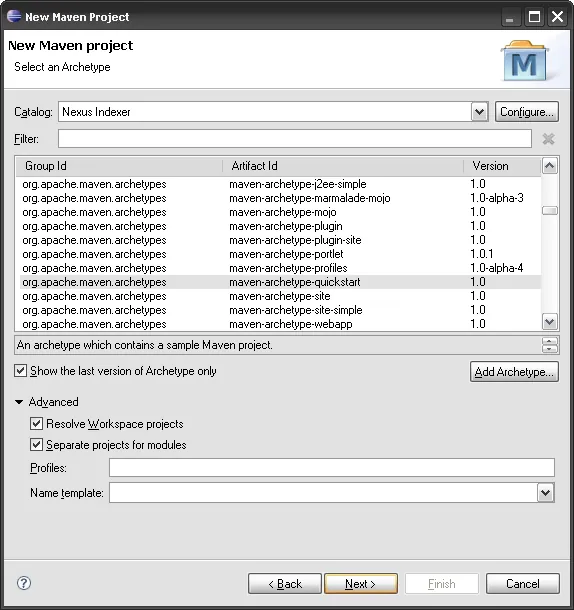Minimize the New Maven Project window
The image size is (574, 610).
[510, 17]
